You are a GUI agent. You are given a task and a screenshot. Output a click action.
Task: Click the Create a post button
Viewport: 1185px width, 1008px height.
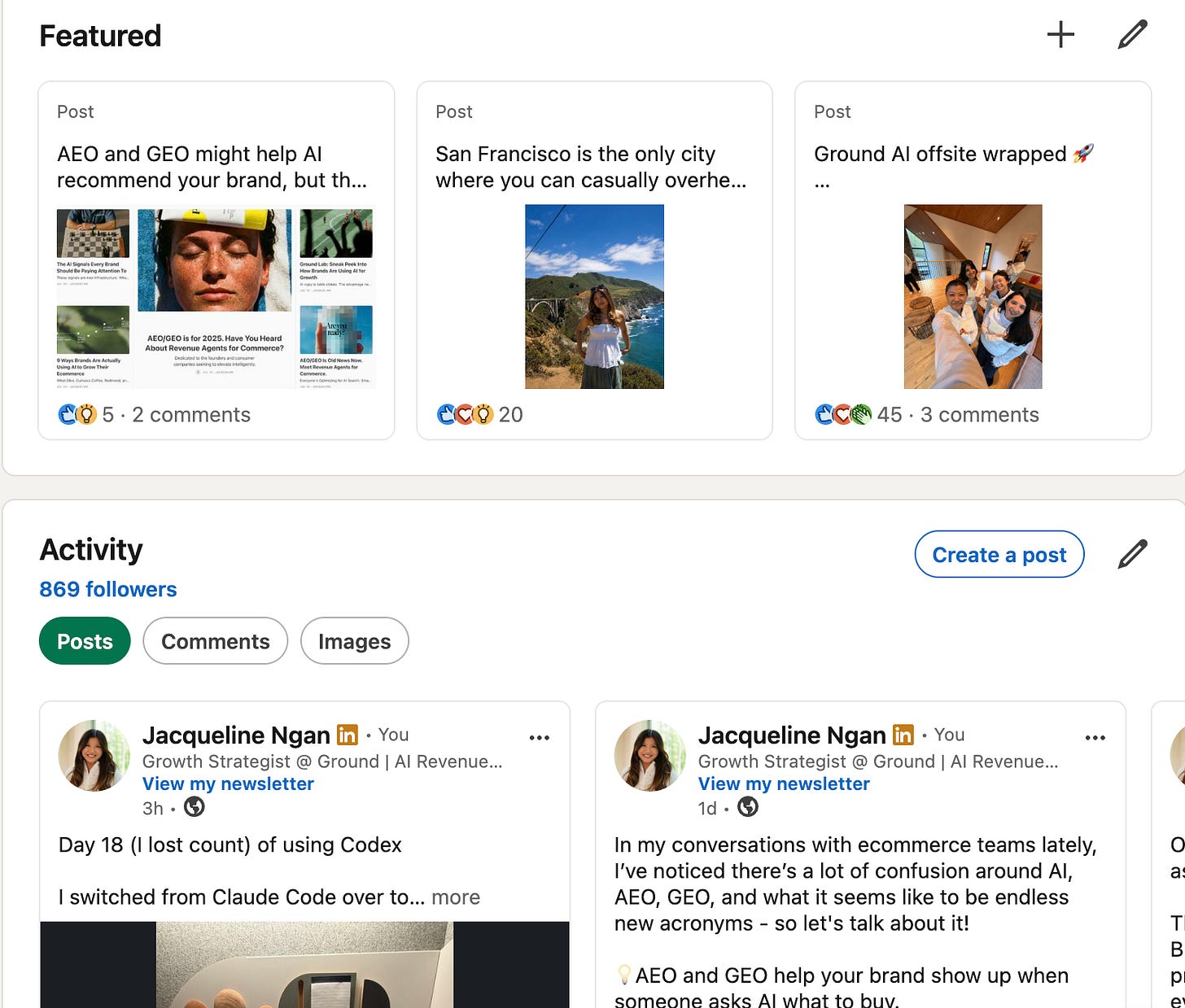pos(999,554)
